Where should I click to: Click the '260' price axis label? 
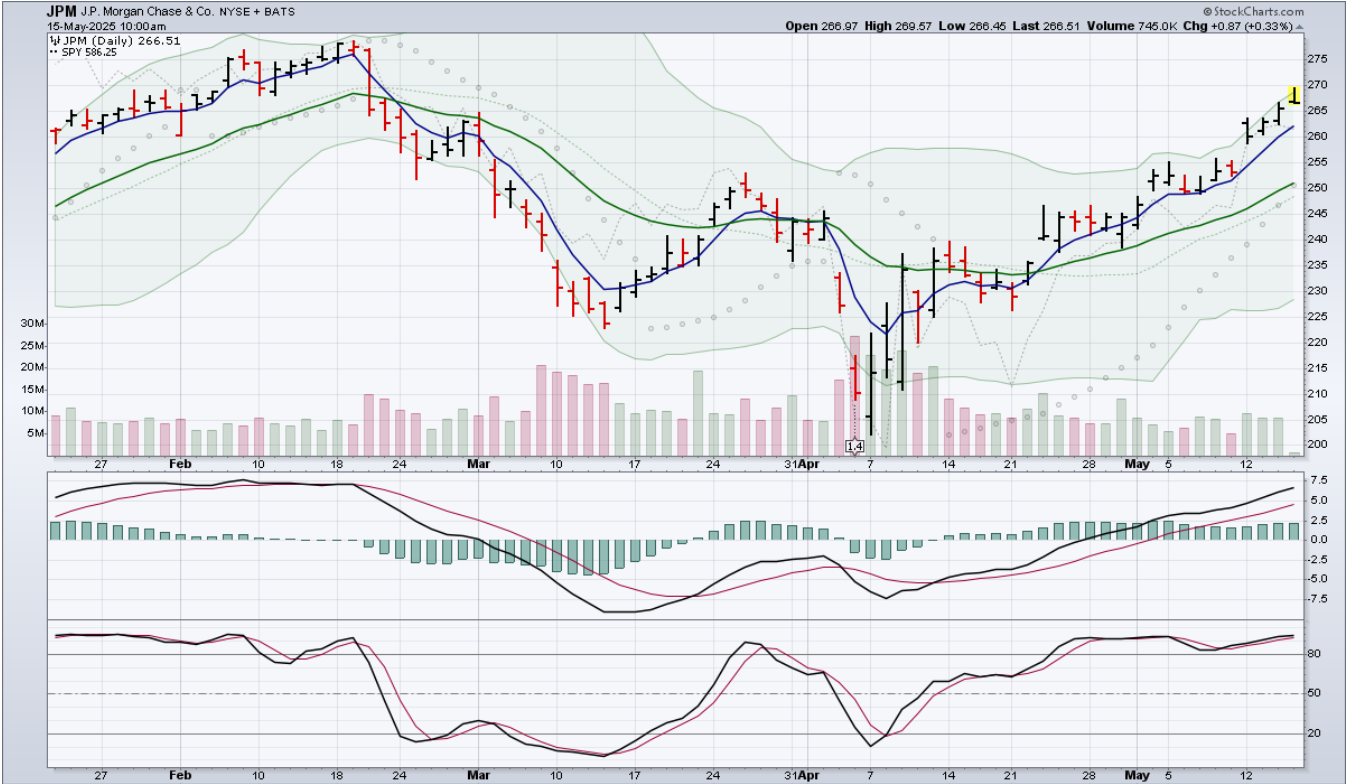click(x=1318, y=137)
